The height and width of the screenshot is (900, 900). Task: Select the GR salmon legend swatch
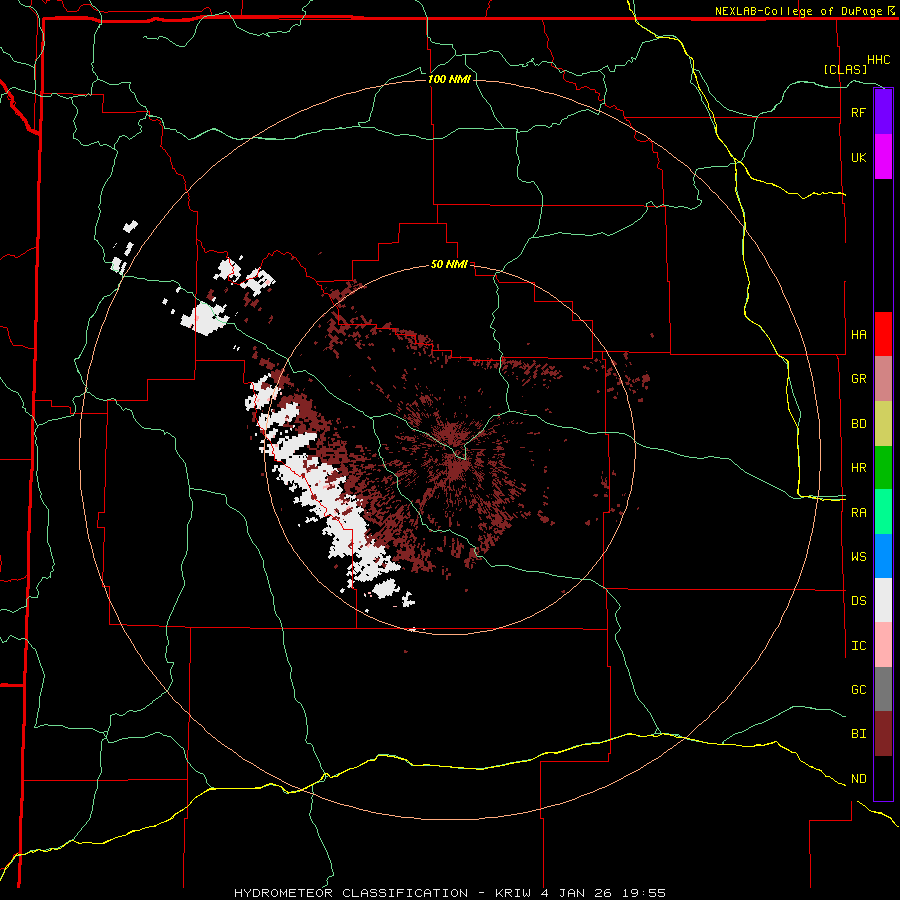[x=883, y=378]
